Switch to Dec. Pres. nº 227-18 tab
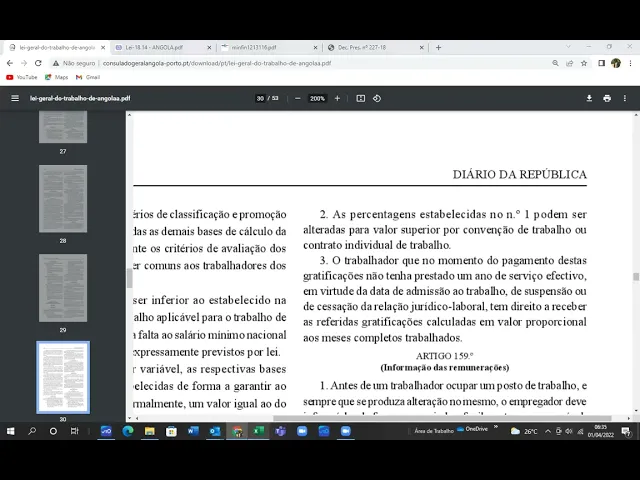Viewport: 640px width, 480px height. (376, 47)
